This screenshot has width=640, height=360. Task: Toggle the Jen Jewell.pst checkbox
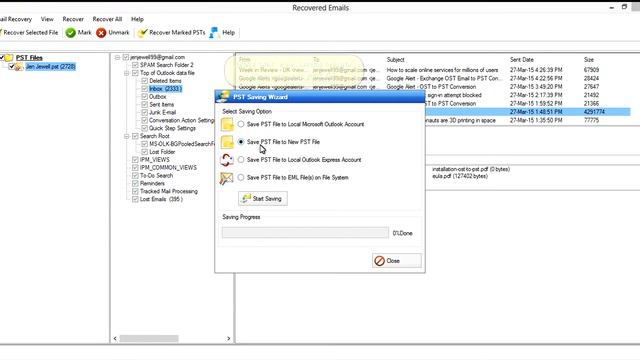(x=11, y=66)
